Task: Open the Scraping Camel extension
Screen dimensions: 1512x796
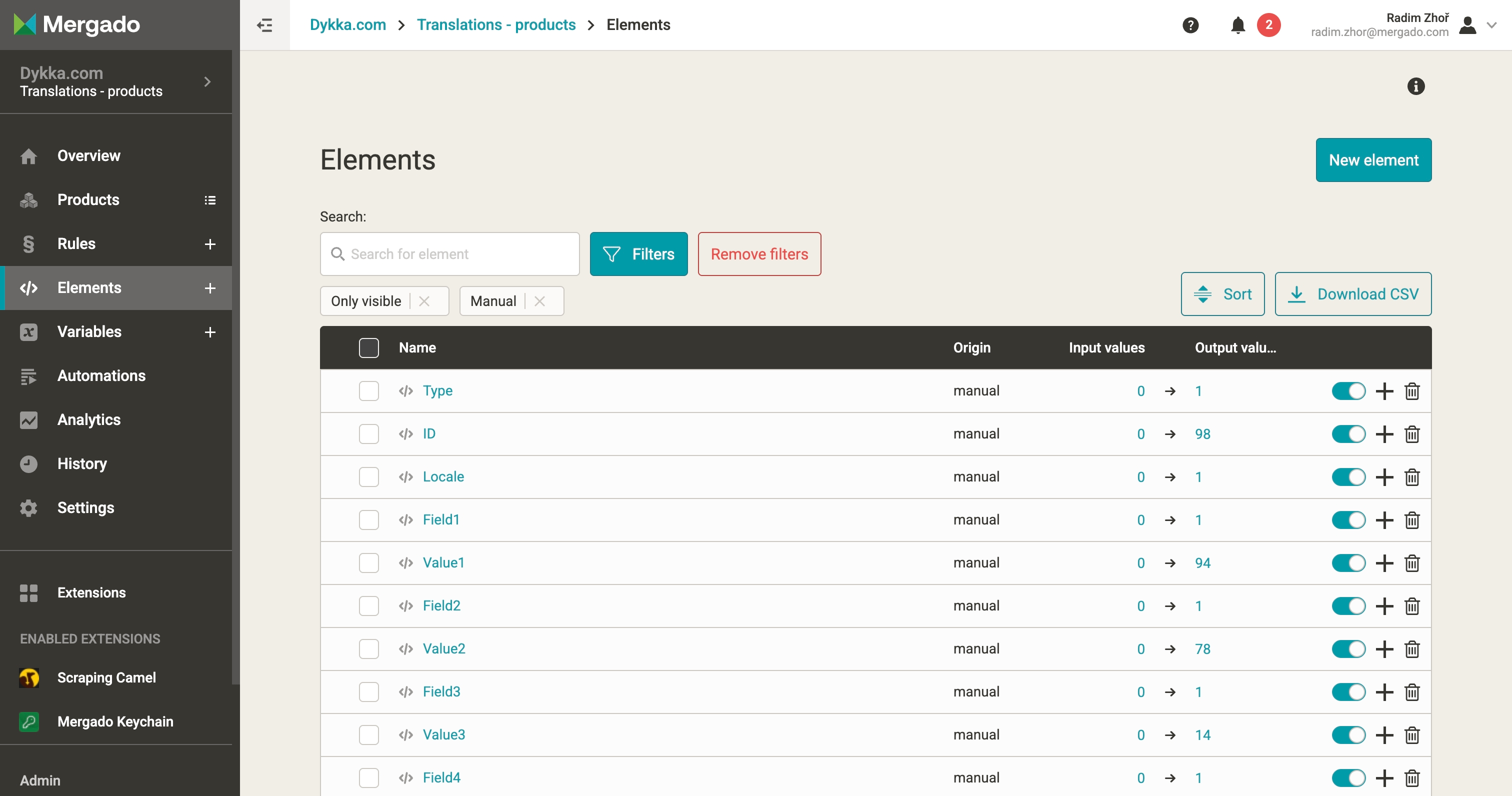Action: pos(106,677)
